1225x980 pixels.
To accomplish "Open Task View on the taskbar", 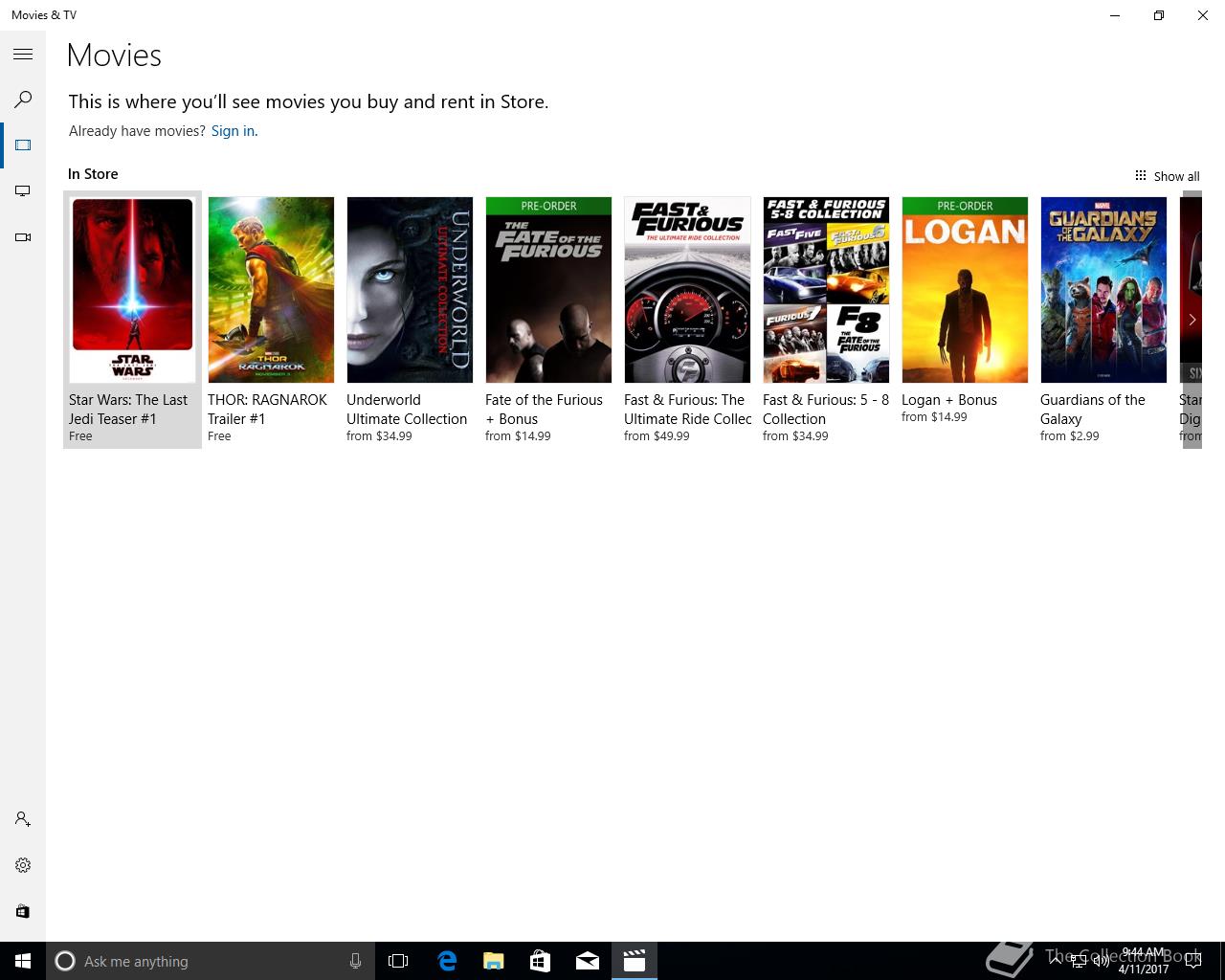I will click(x=398, y=961).
